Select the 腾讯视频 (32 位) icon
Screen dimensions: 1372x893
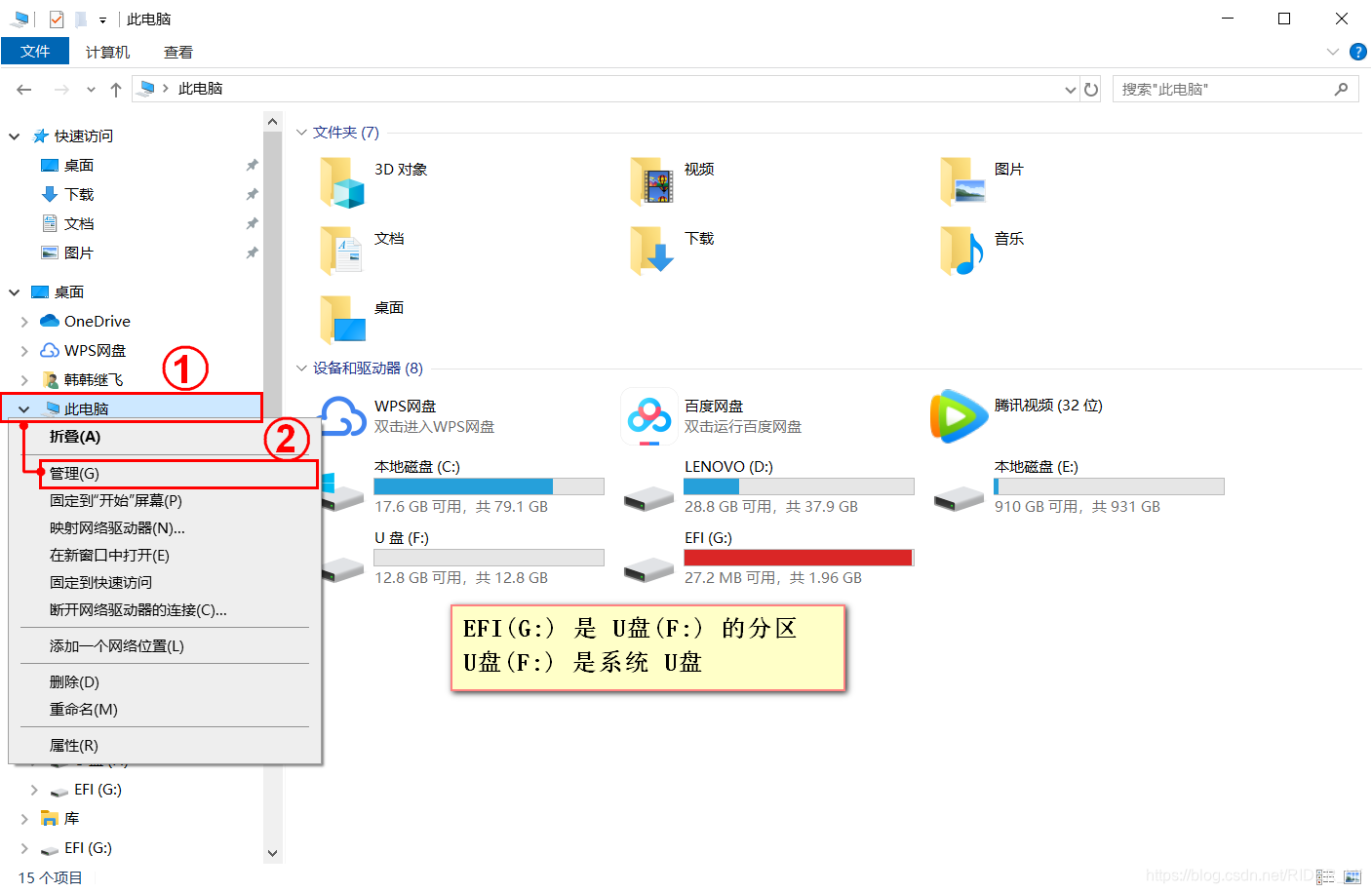[x=959, y=416]
